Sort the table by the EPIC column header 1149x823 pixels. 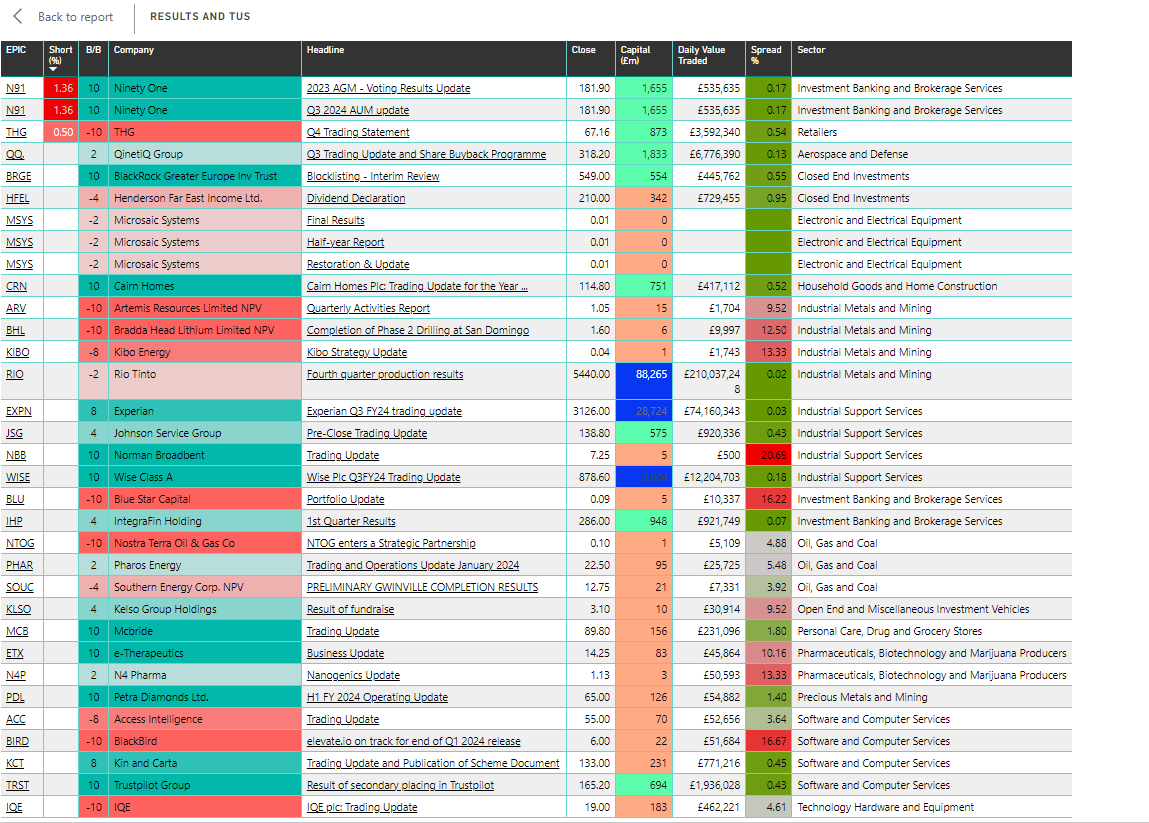click(x=19, y=49)
